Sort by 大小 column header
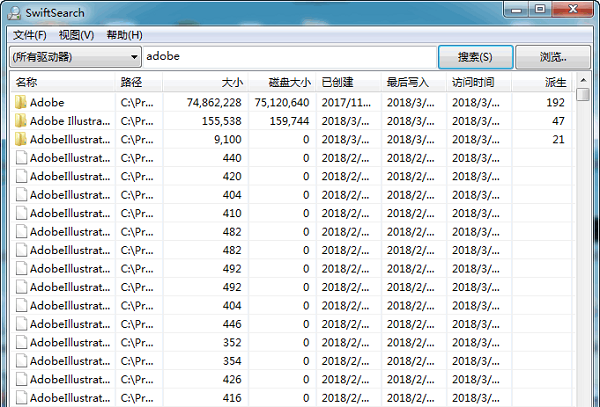 pyautogui.click(x=206, y=82)
